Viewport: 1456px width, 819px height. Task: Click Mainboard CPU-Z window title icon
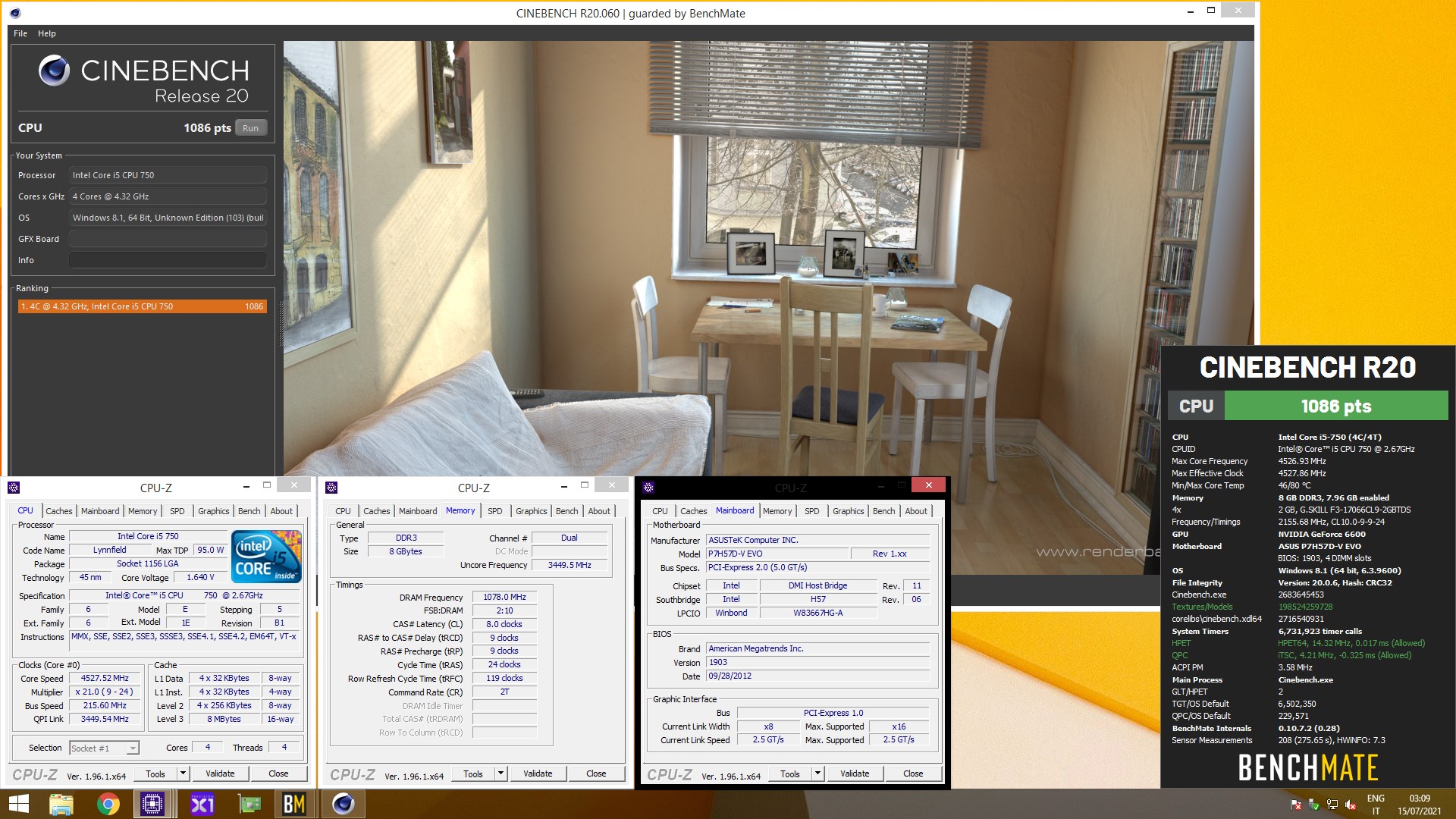[648, 488]
